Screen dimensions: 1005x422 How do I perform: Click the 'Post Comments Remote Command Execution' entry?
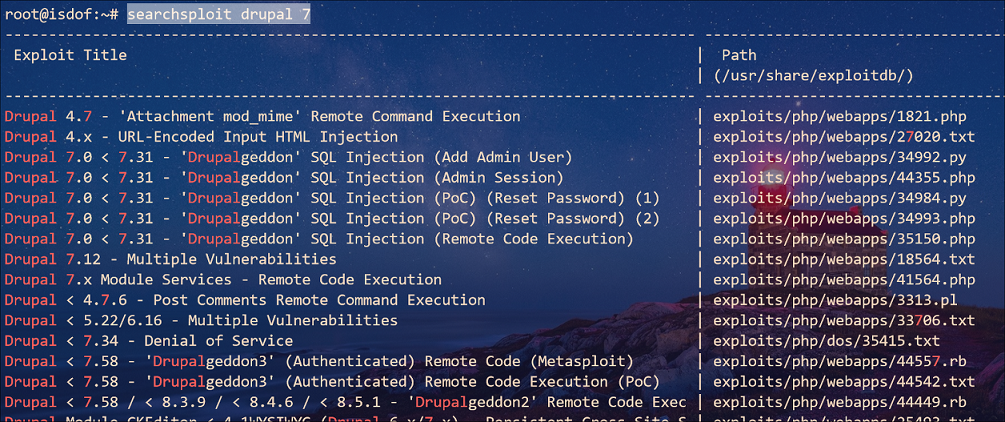click(244, 300)
